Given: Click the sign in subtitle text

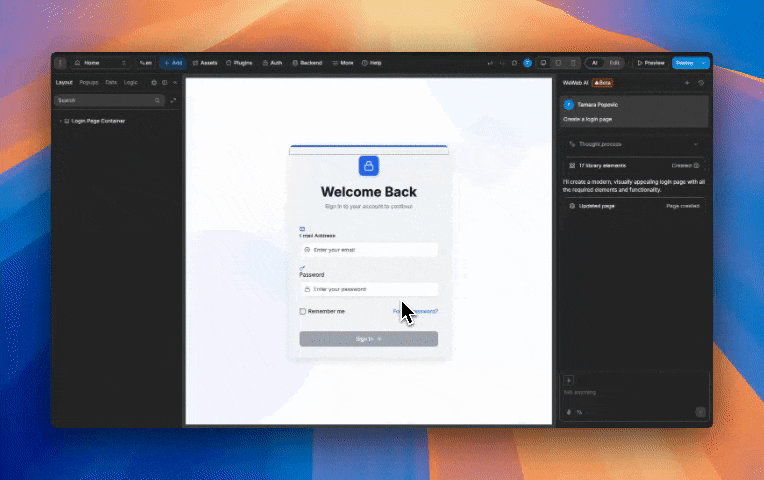Looking at the screenshot, I should pos(369,207).
